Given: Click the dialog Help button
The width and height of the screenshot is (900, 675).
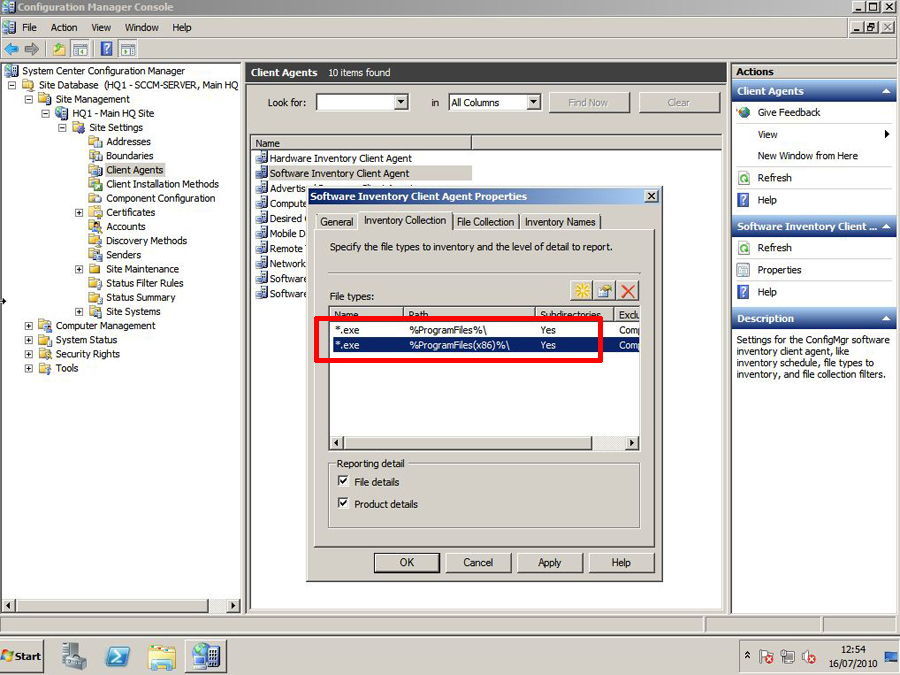Looking at the screenshot, I should 621,562.
